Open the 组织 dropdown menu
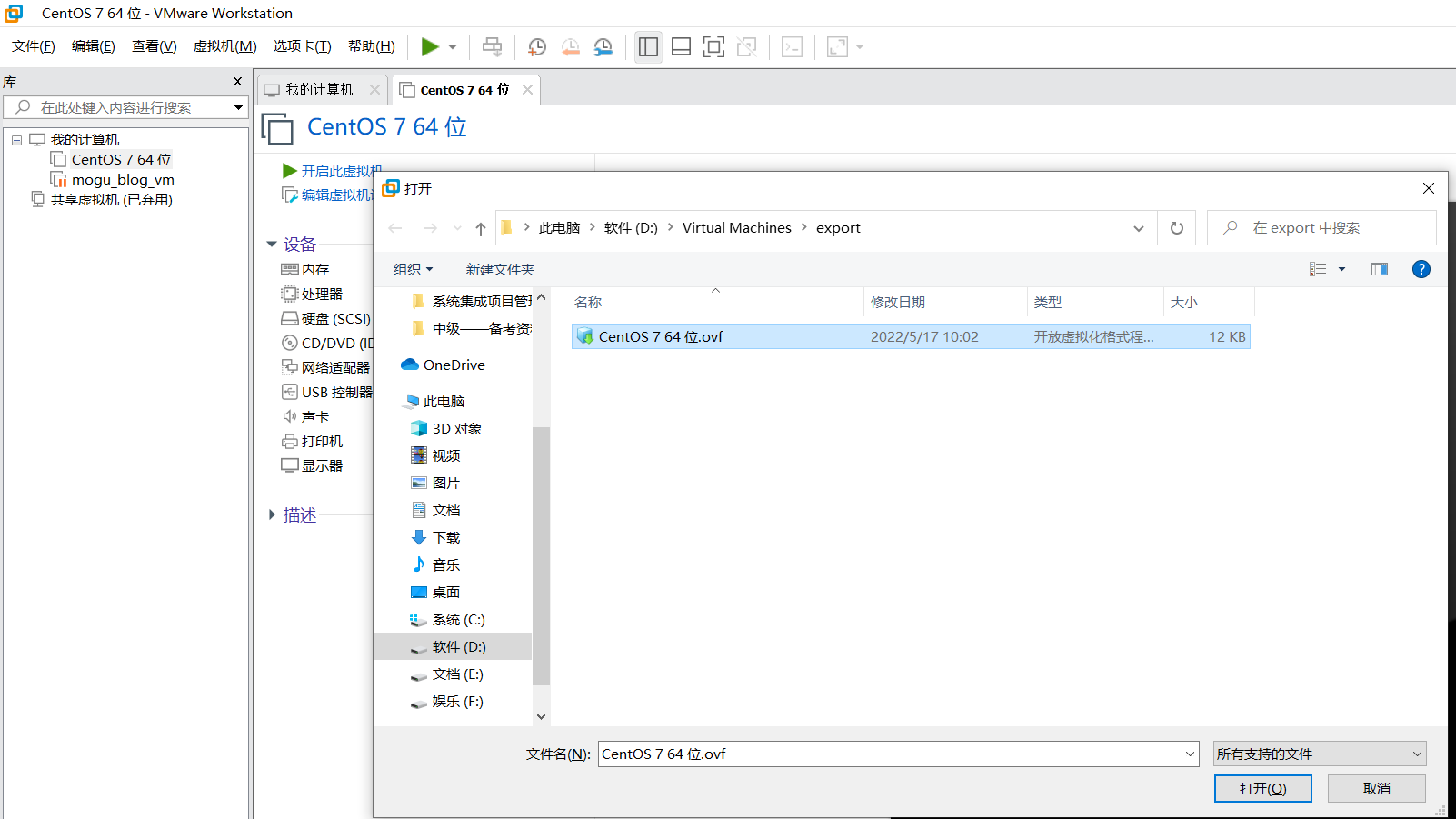The height and width of the screenshot is (819, 1456). pos(413,269)
